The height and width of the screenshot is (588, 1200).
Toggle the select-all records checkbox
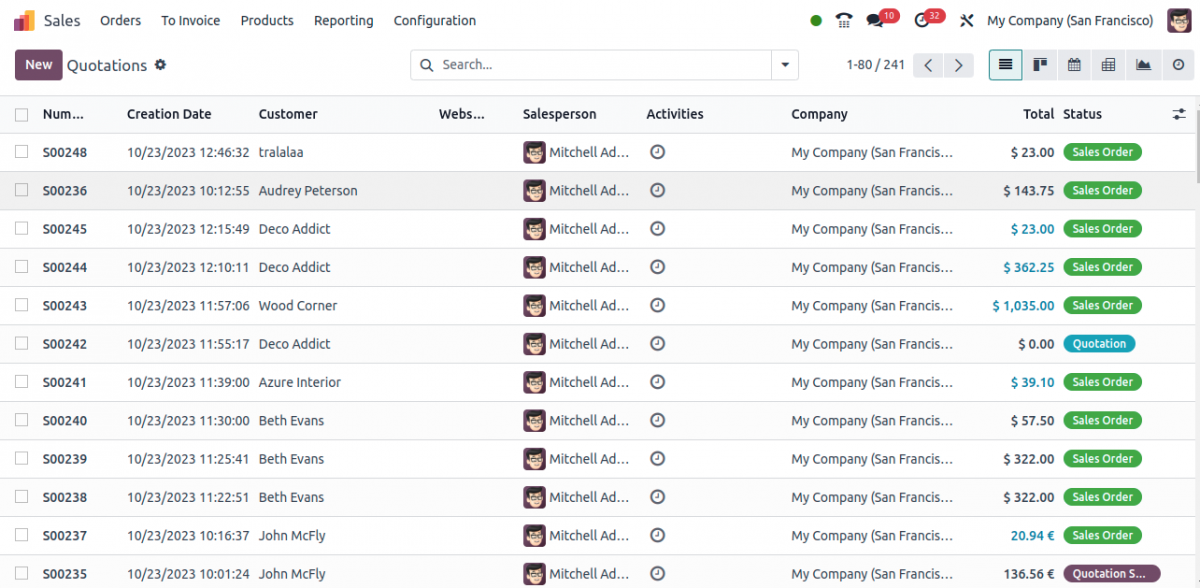coord(21,115)
